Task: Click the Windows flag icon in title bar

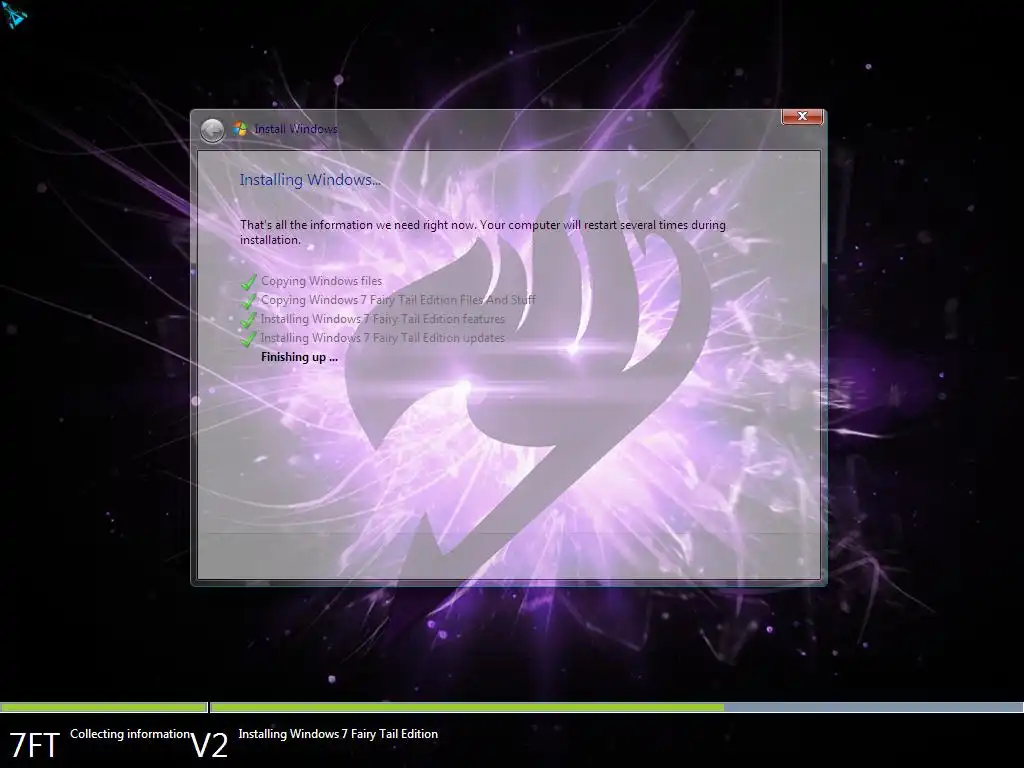Action: (240, 129)
